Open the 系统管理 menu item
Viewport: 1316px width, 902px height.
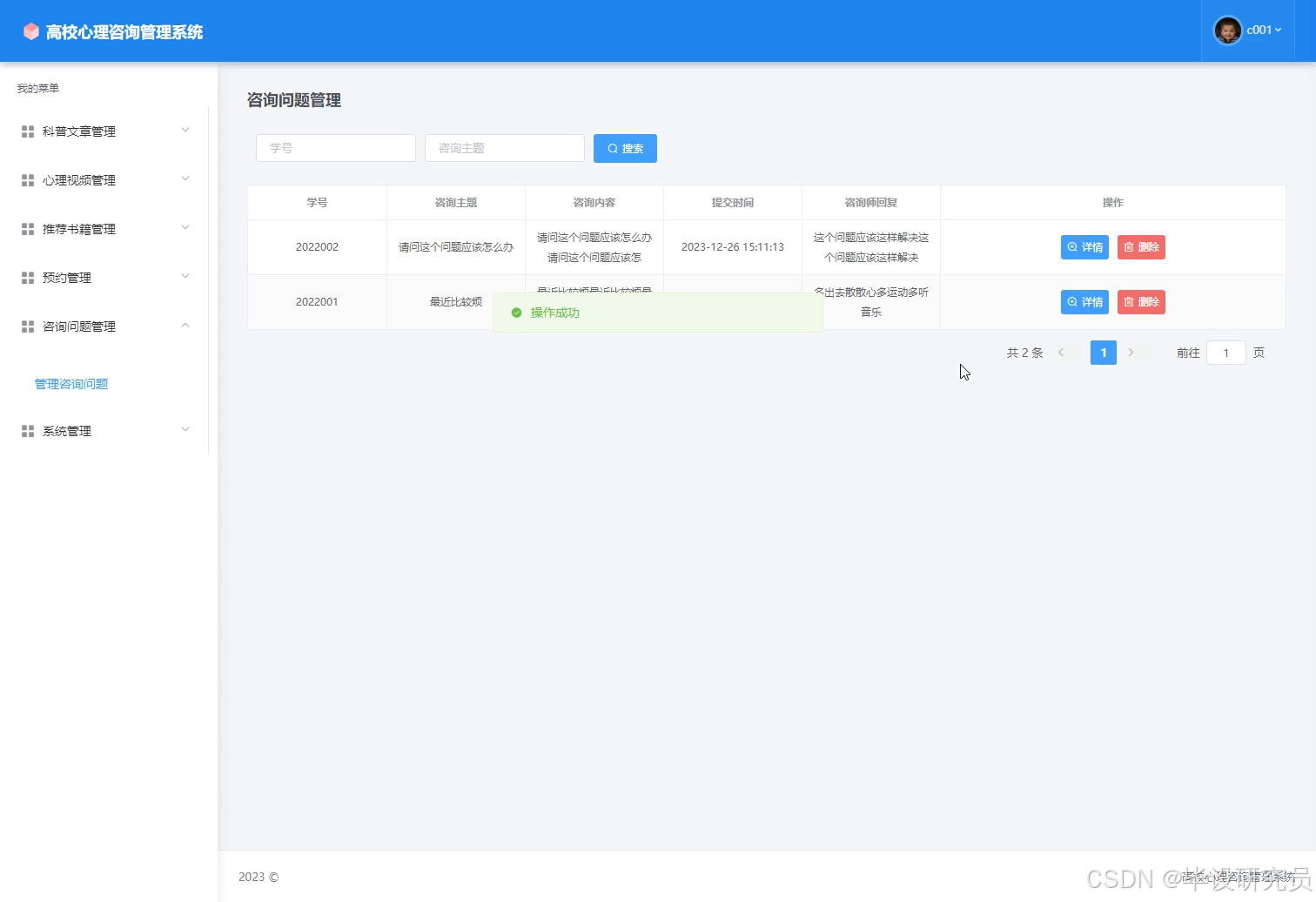(104, 431)
